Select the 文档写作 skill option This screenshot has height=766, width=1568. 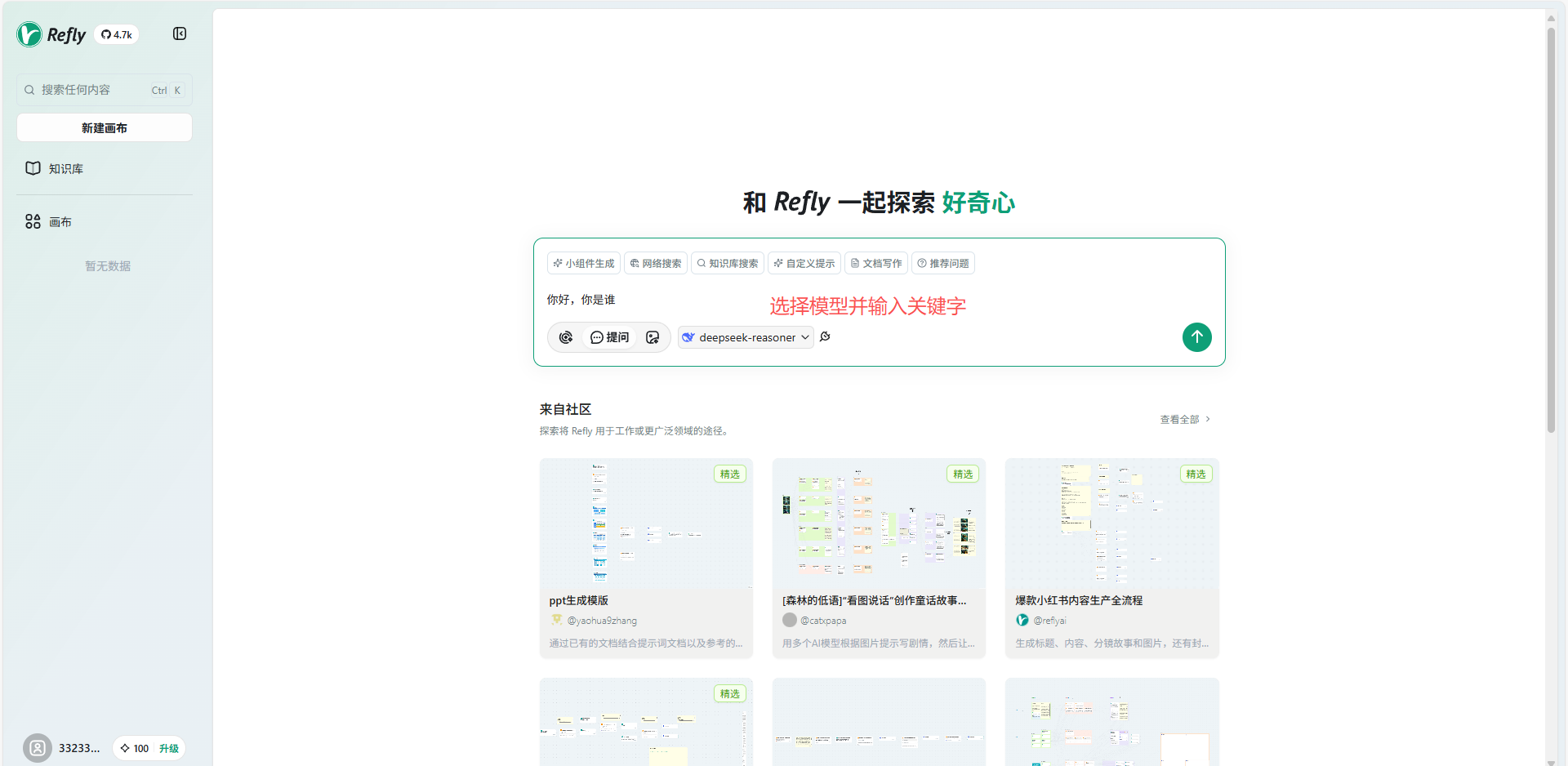(x=876, y=263)
